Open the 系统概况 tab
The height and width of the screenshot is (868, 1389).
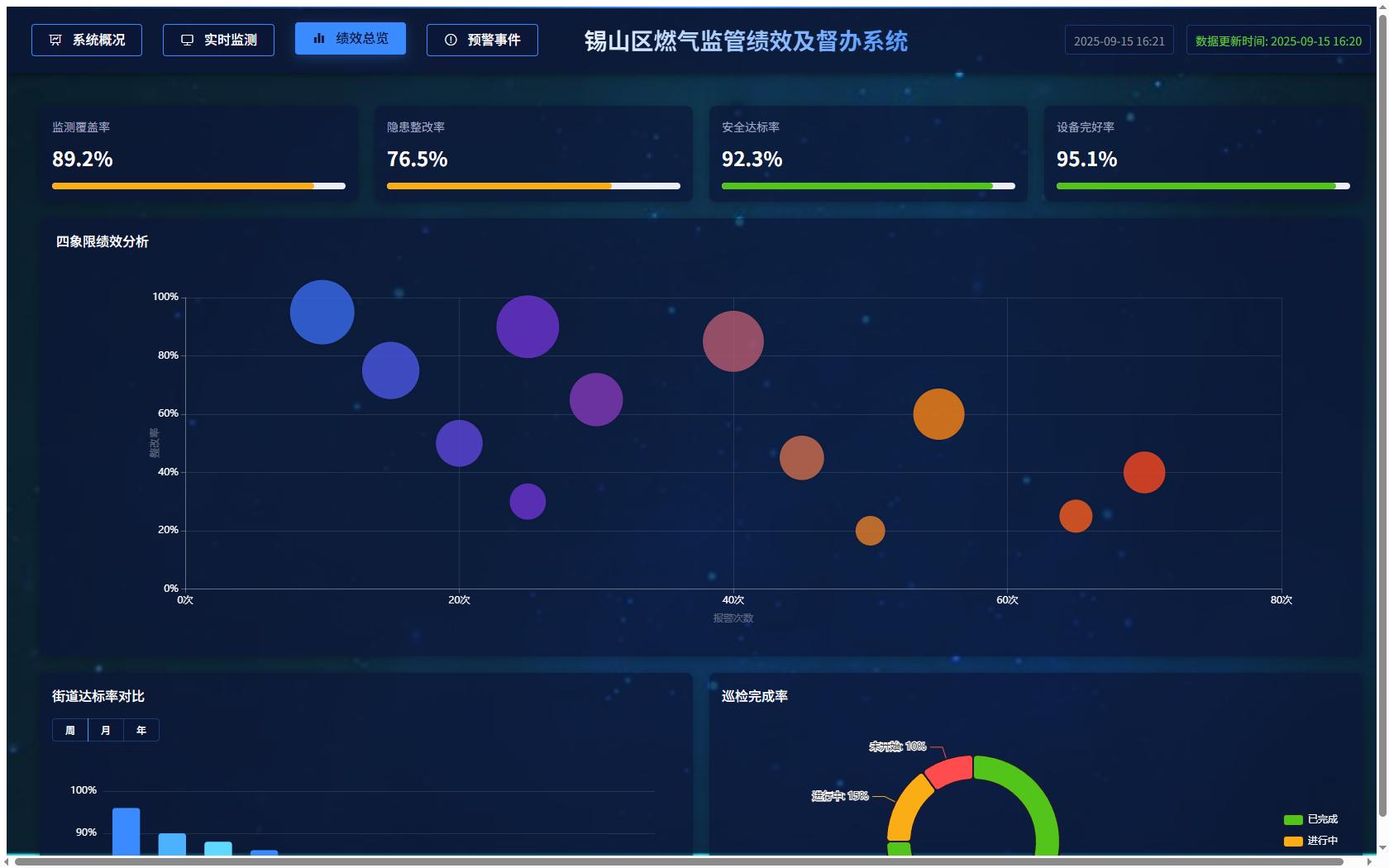[87, 40]
